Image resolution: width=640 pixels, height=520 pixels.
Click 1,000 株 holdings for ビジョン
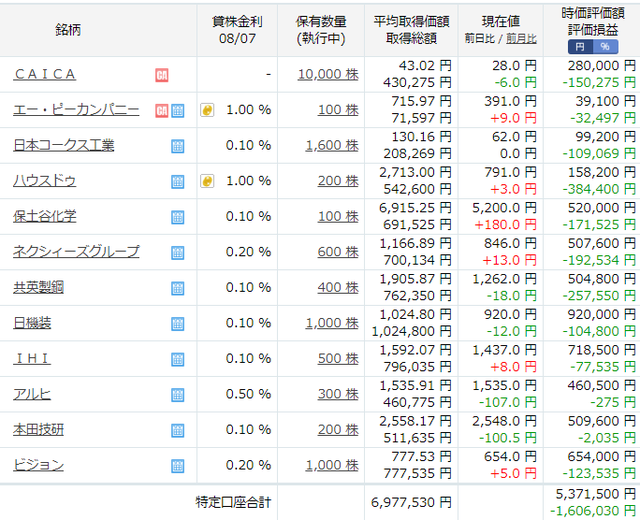332,465
